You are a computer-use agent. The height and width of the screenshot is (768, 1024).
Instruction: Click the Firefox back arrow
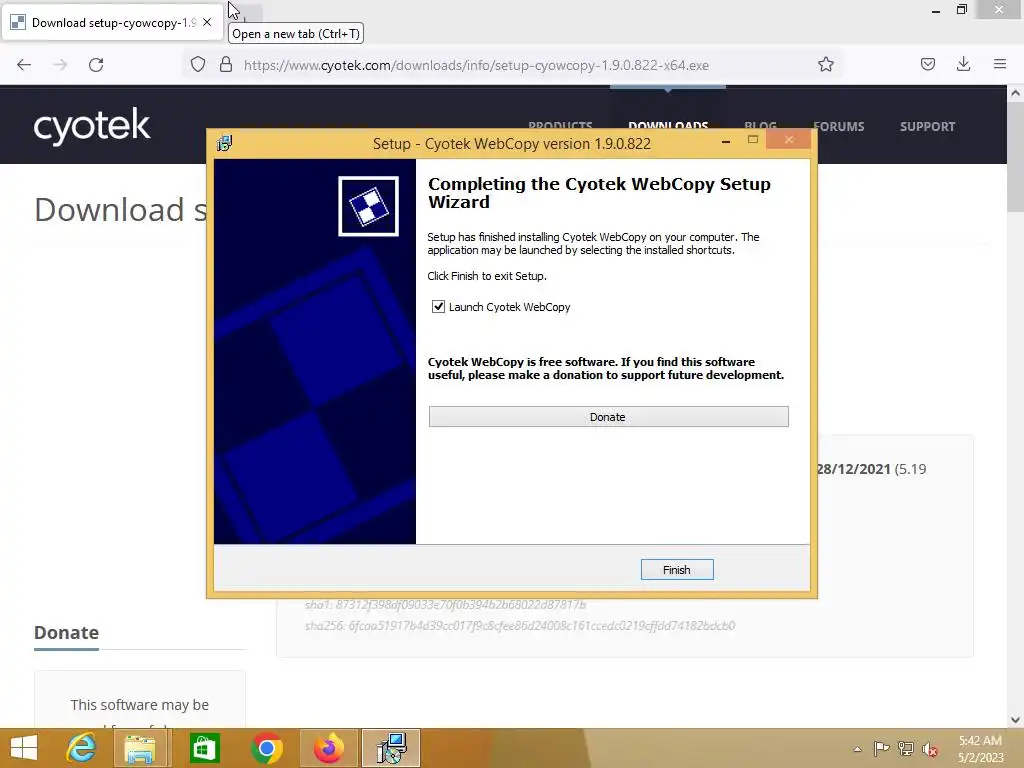[x=24, y=65]
